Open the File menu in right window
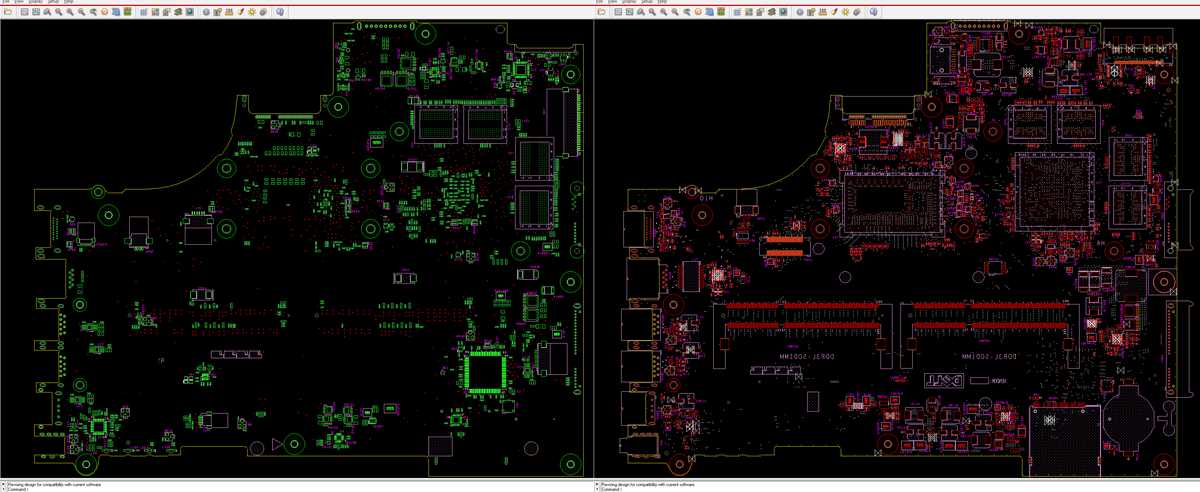Image resolution: width=1200 pixels, height=492 pixels. 600,2
